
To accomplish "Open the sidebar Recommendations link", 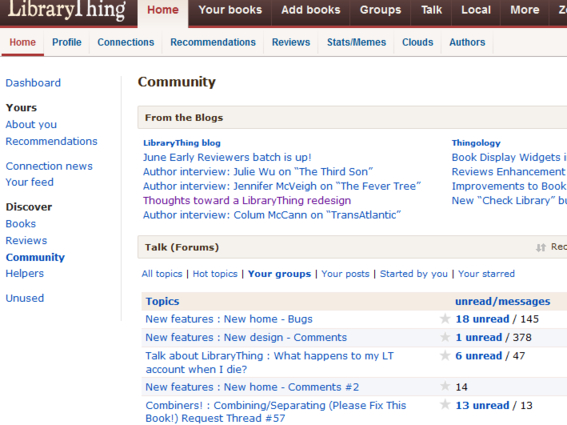I will 51,141.
